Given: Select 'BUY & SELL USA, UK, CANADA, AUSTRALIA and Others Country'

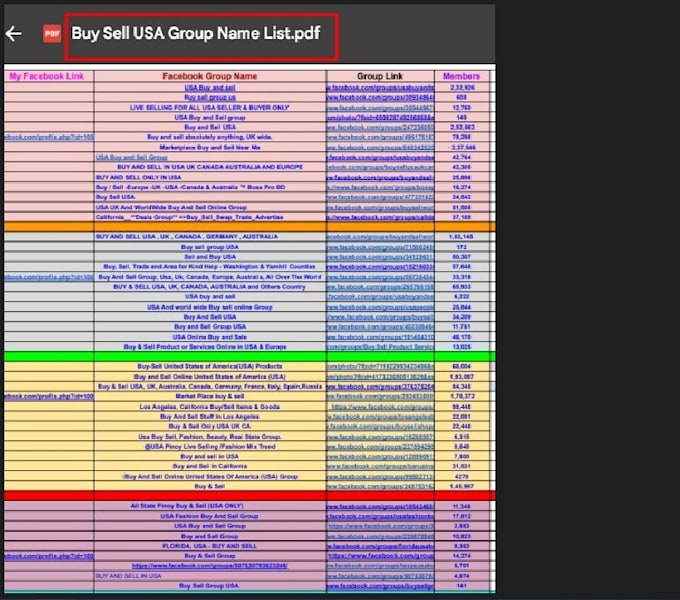Looking at the screenshot, I should coord(209,287).
